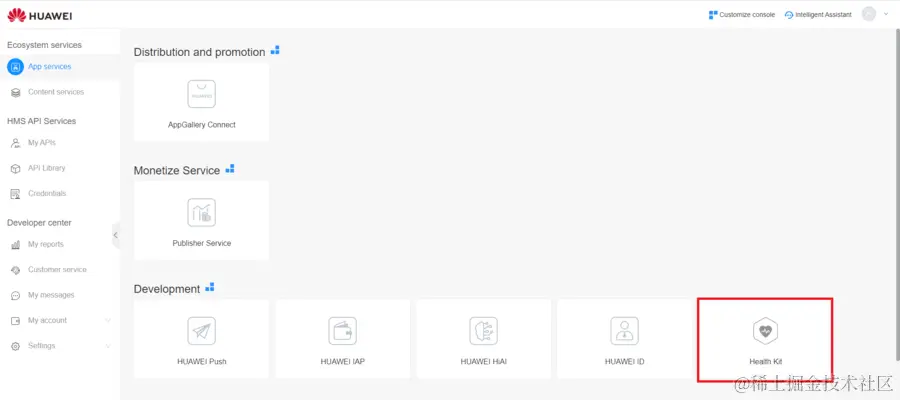Click the Credentials document icon
Screen dimensions: 900x400
pyautogui.click(x=15, y=194)
